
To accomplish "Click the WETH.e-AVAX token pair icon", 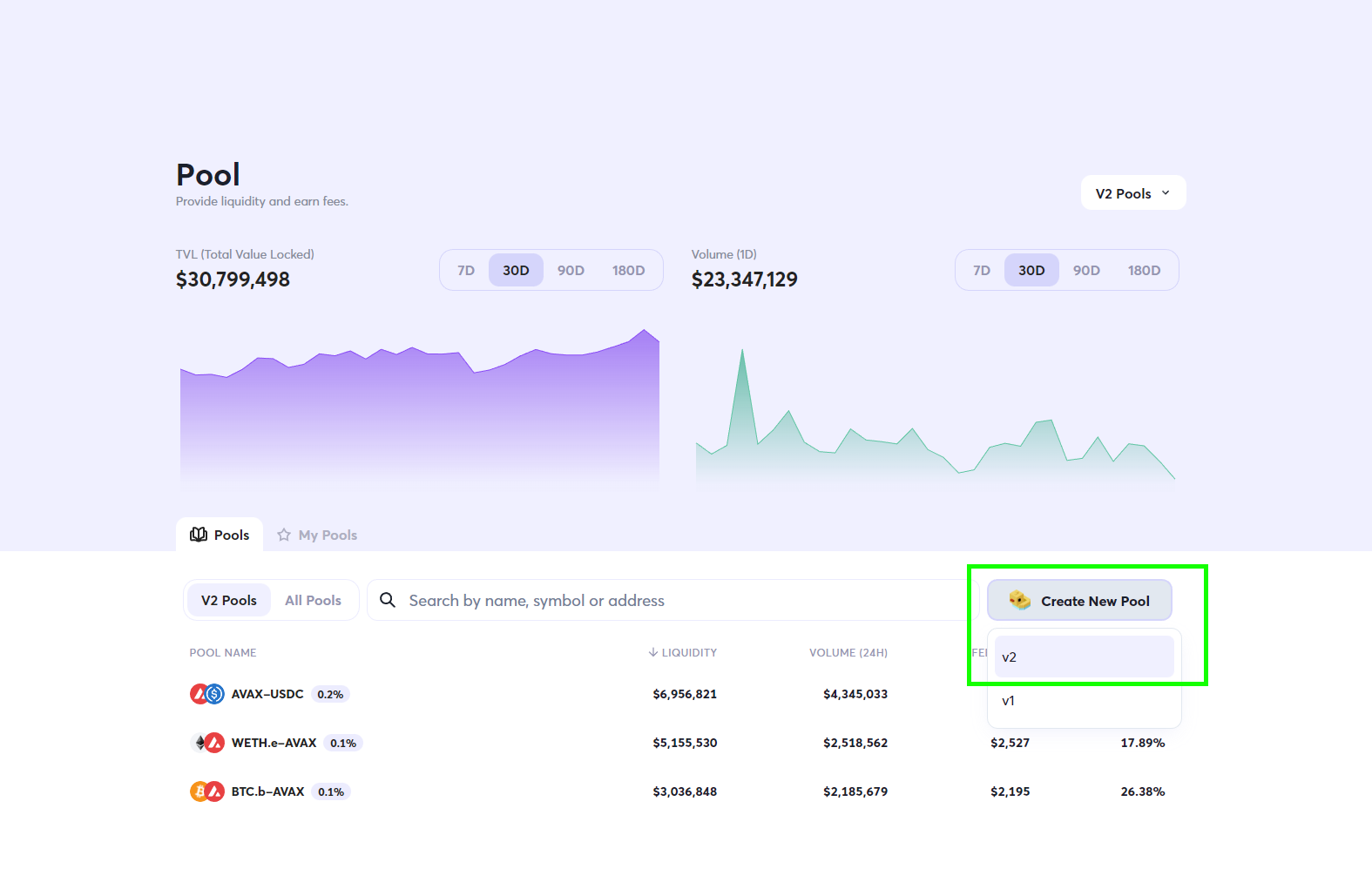I will point(207,743).
